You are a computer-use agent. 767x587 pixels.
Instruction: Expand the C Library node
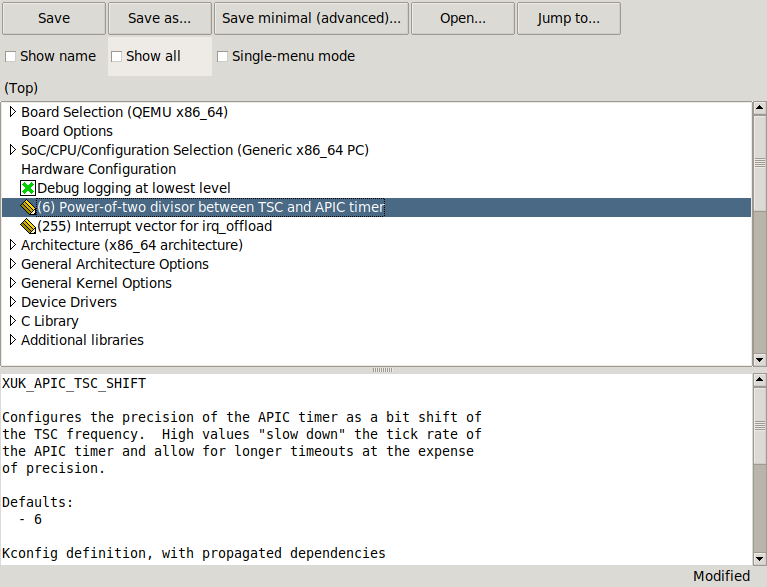point(12,321)
